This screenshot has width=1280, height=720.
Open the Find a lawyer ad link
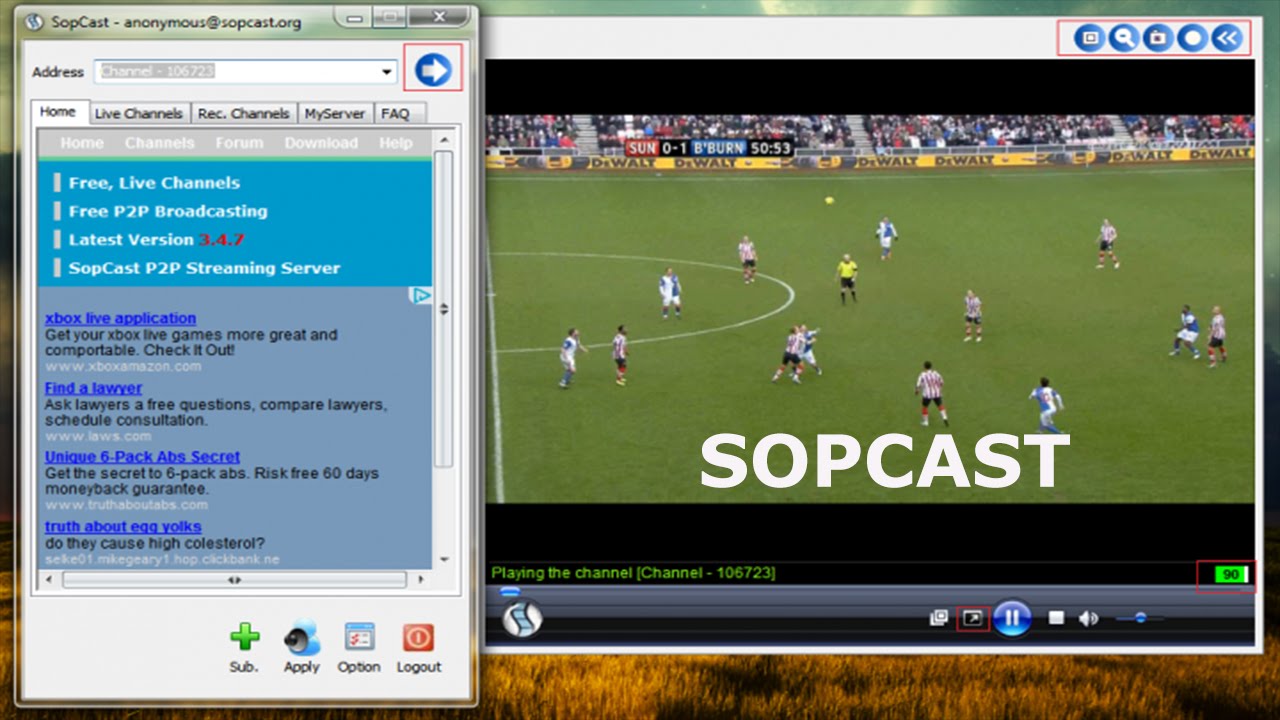pos(93,388)
